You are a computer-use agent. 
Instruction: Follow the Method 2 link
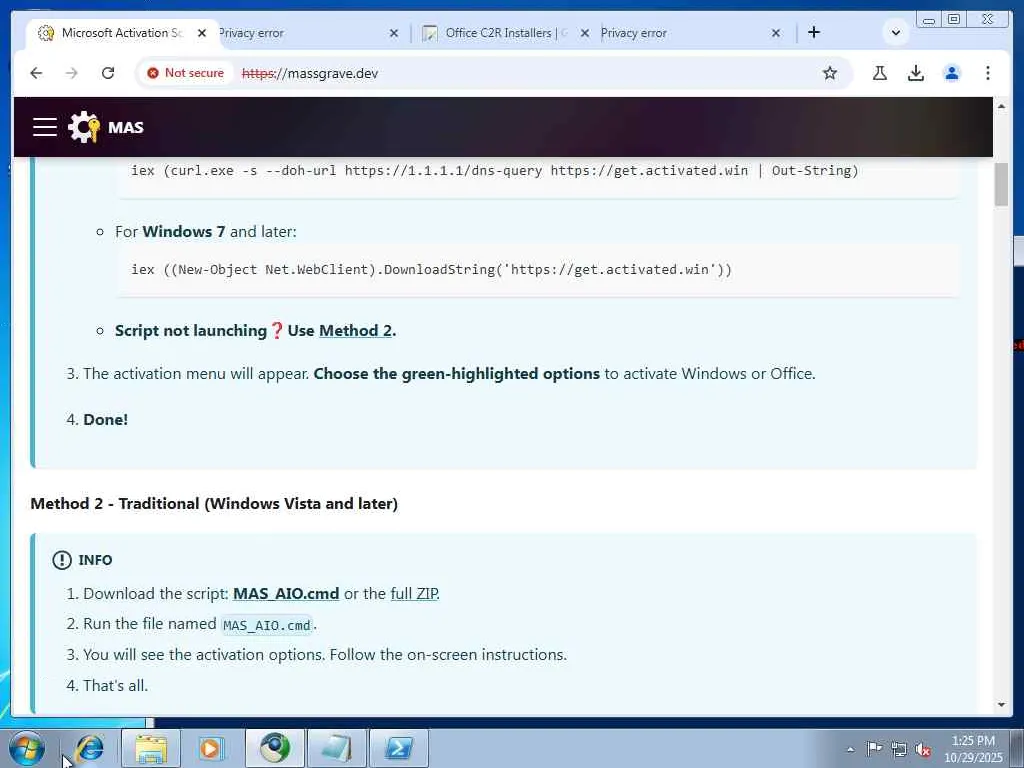[355, 330]
